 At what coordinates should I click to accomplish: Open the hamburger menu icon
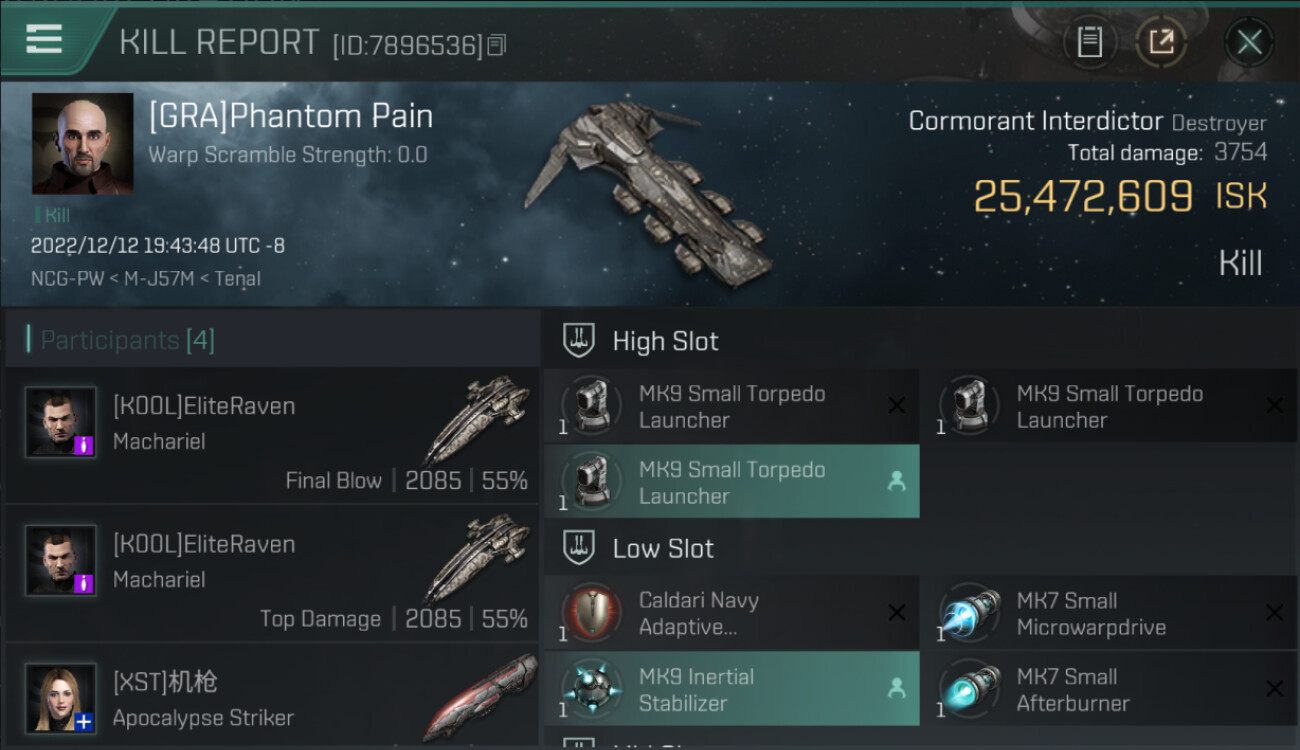coord(44,40)
